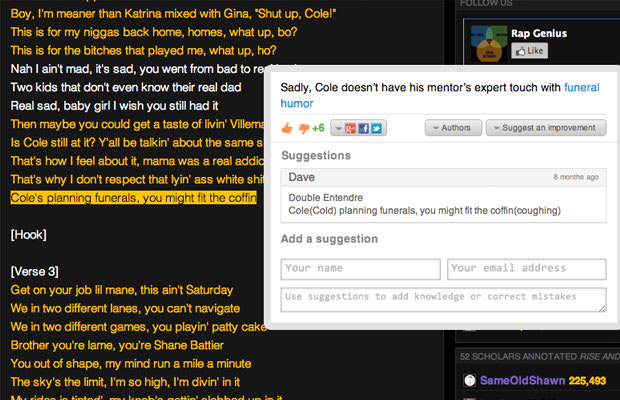Open annotation for 'what up, ho?' line

(143, 51)
